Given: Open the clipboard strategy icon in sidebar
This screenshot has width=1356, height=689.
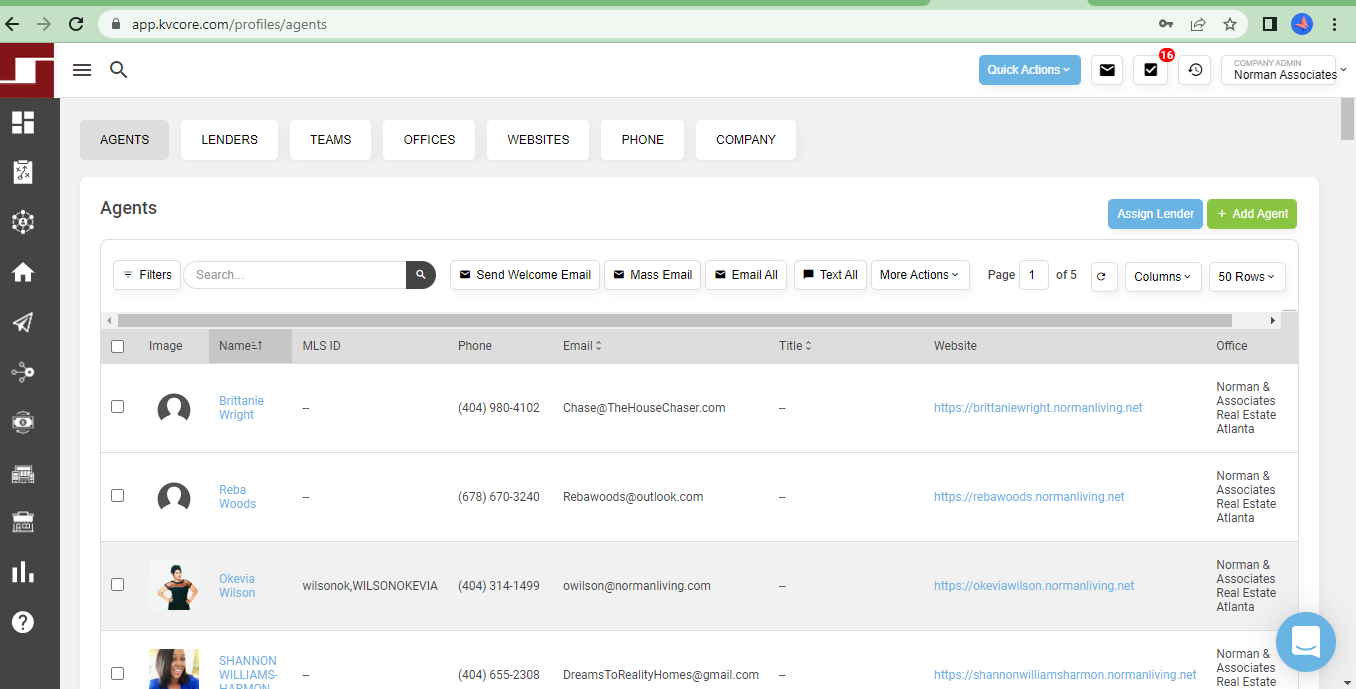Looking at the screenshot, I should click(x=23, y=172).
